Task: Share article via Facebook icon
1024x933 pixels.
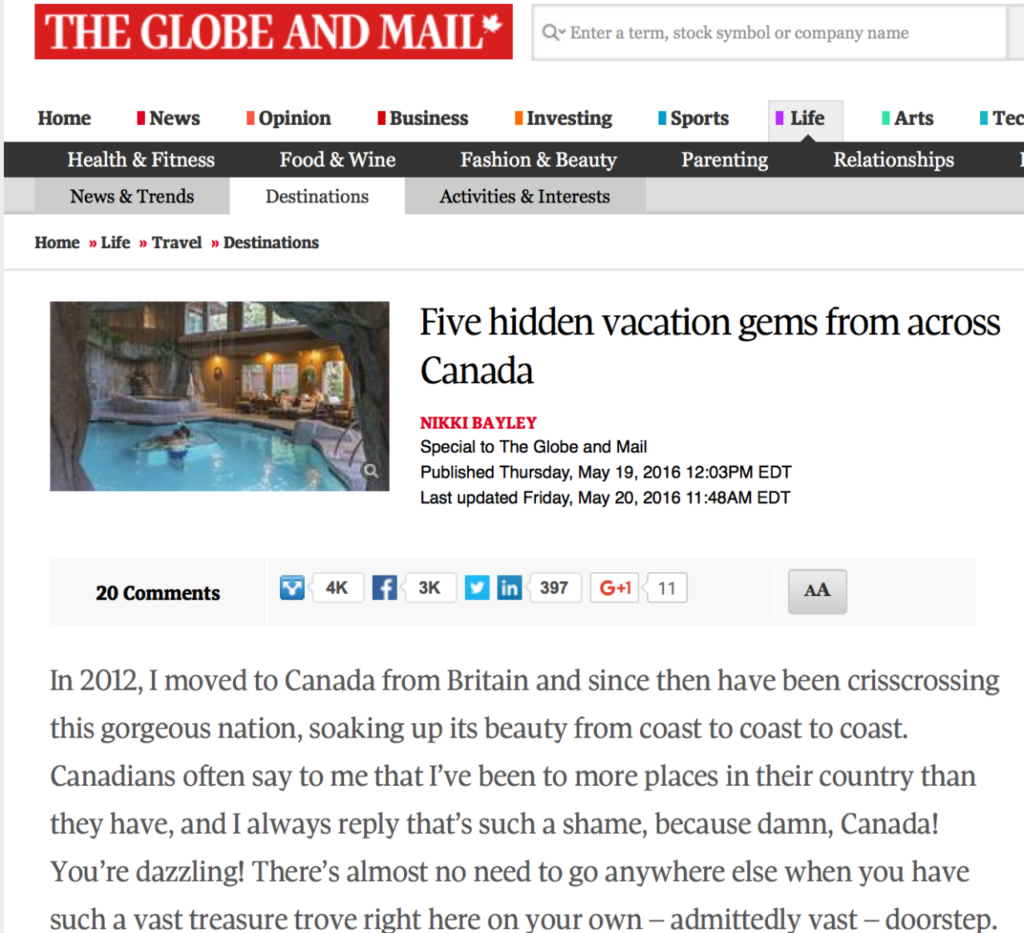Action: [x=385, y=588]
